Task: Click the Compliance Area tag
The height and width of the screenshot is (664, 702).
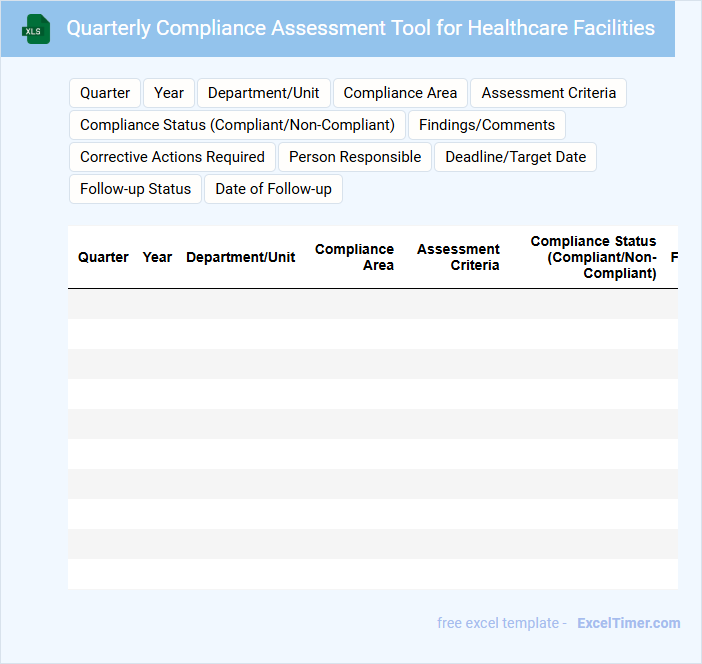Action: [x=400, y=93]
